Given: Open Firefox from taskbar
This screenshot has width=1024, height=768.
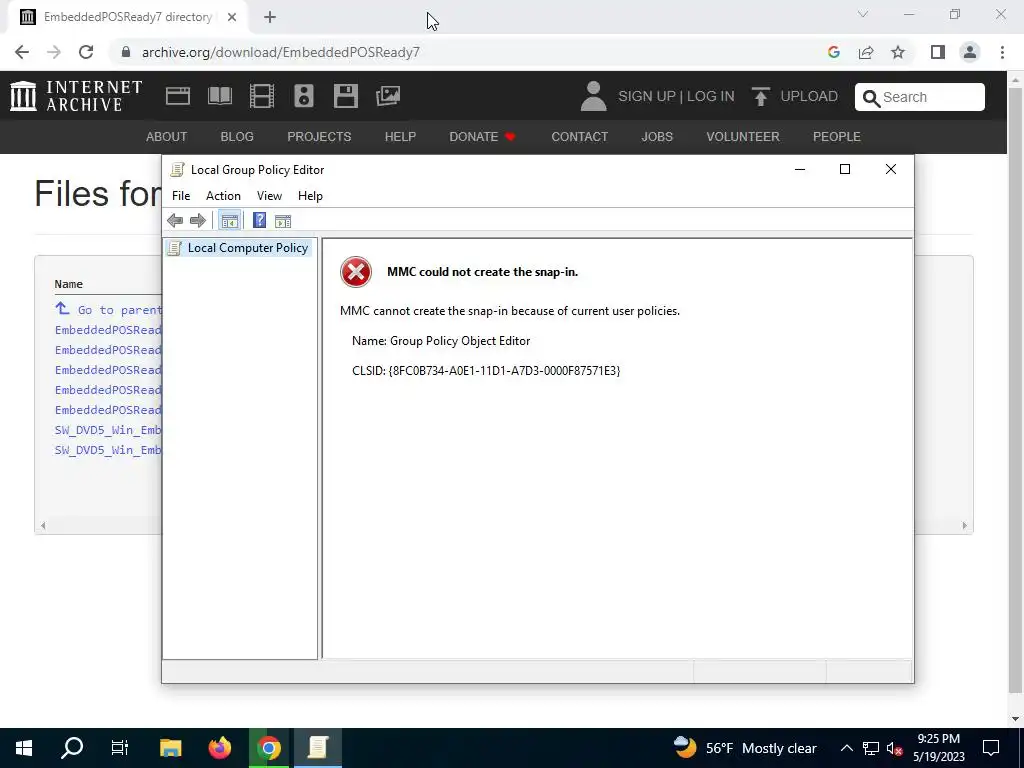Looking at the screenshot, I should (220, 748).
